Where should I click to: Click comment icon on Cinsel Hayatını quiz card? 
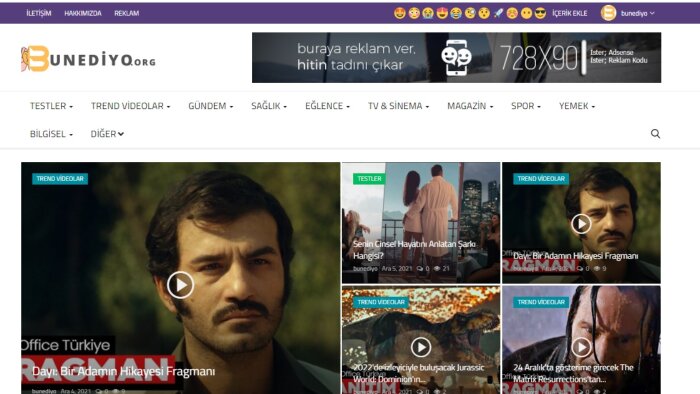pyautogui.click(x=420, y=269)
